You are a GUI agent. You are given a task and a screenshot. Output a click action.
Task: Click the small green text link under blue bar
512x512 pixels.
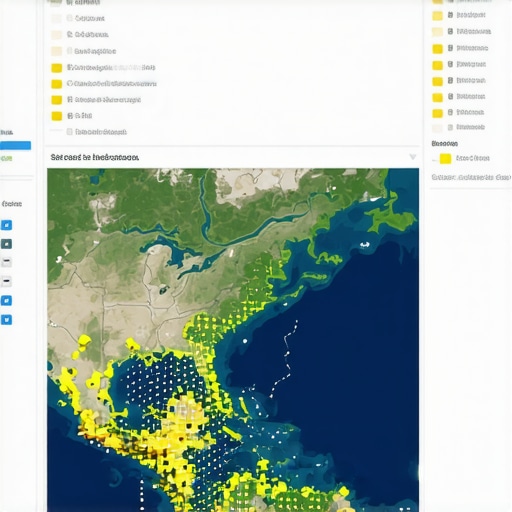[6, 159]
